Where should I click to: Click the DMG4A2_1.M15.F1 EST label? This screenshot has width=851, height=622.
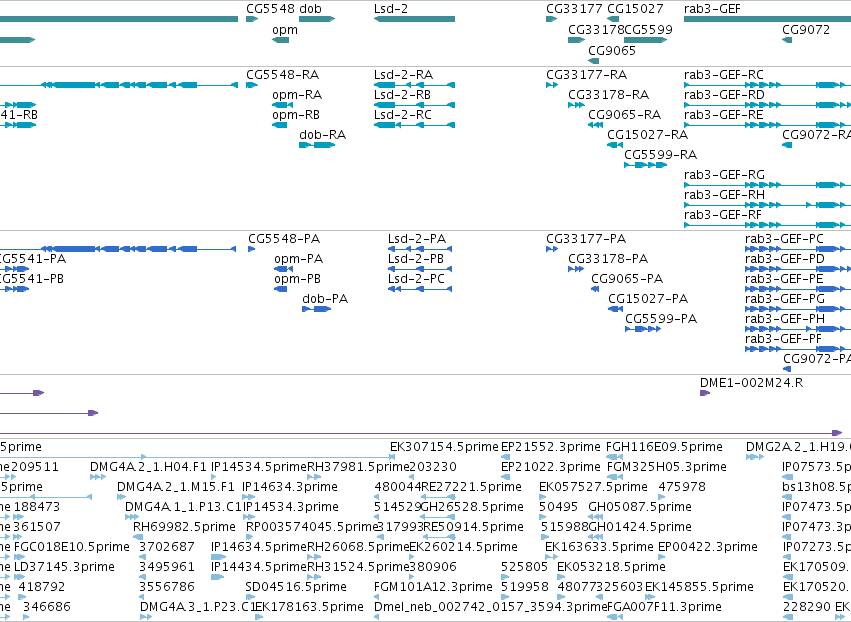[x=176, y=487]
